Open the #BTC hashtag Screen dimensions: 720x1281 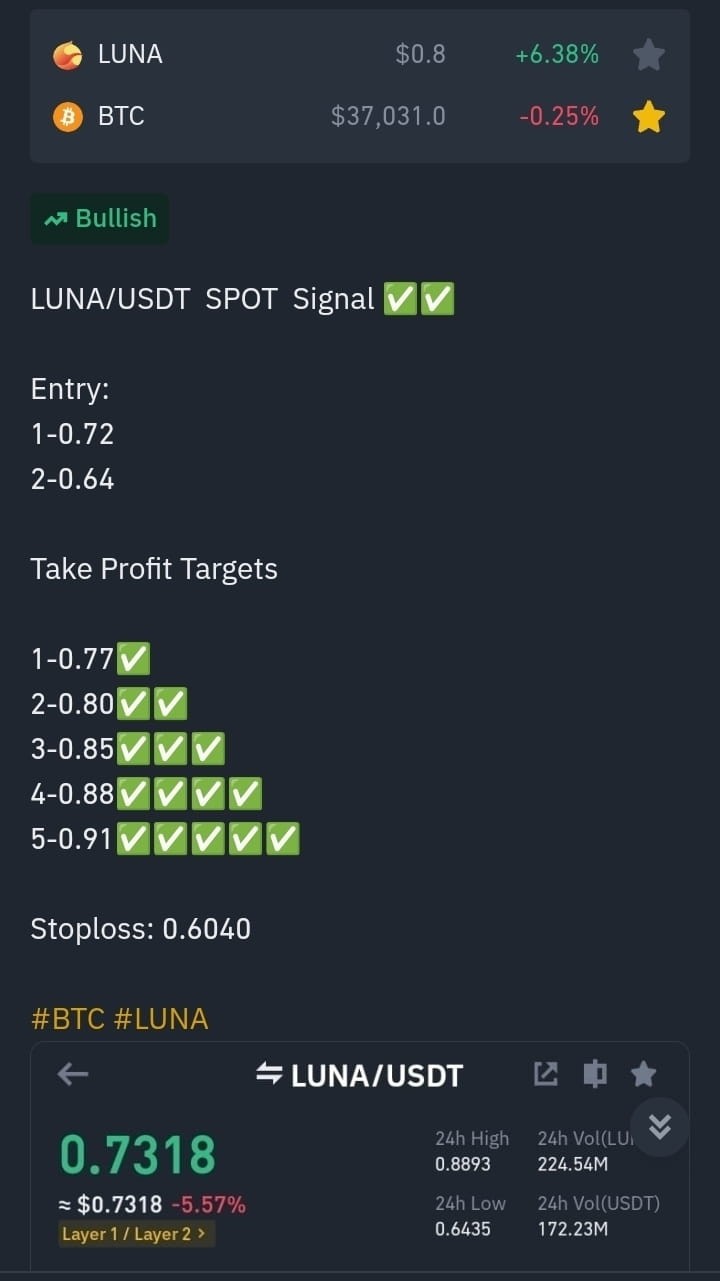point(68,1019)
